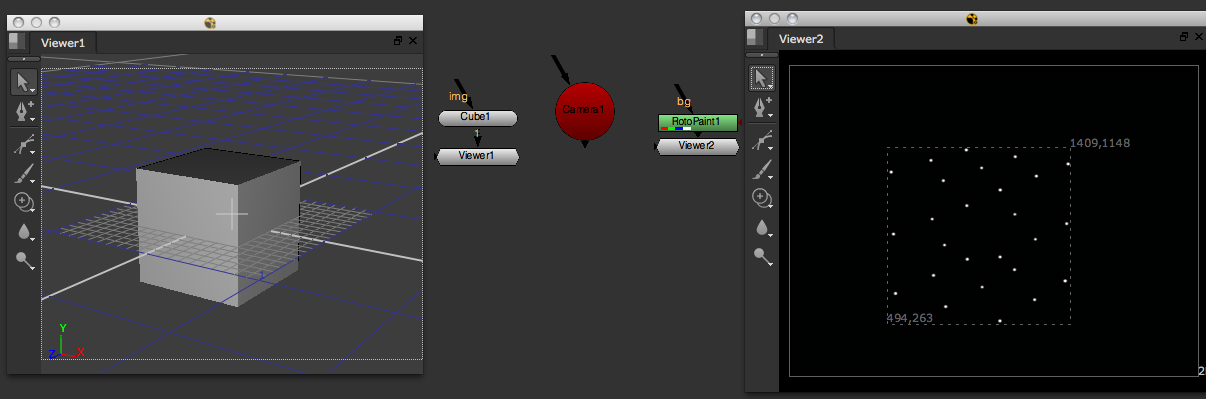
Task: Select the arrow Select tool in Viewer1
Action: click(x=24, y=82)
